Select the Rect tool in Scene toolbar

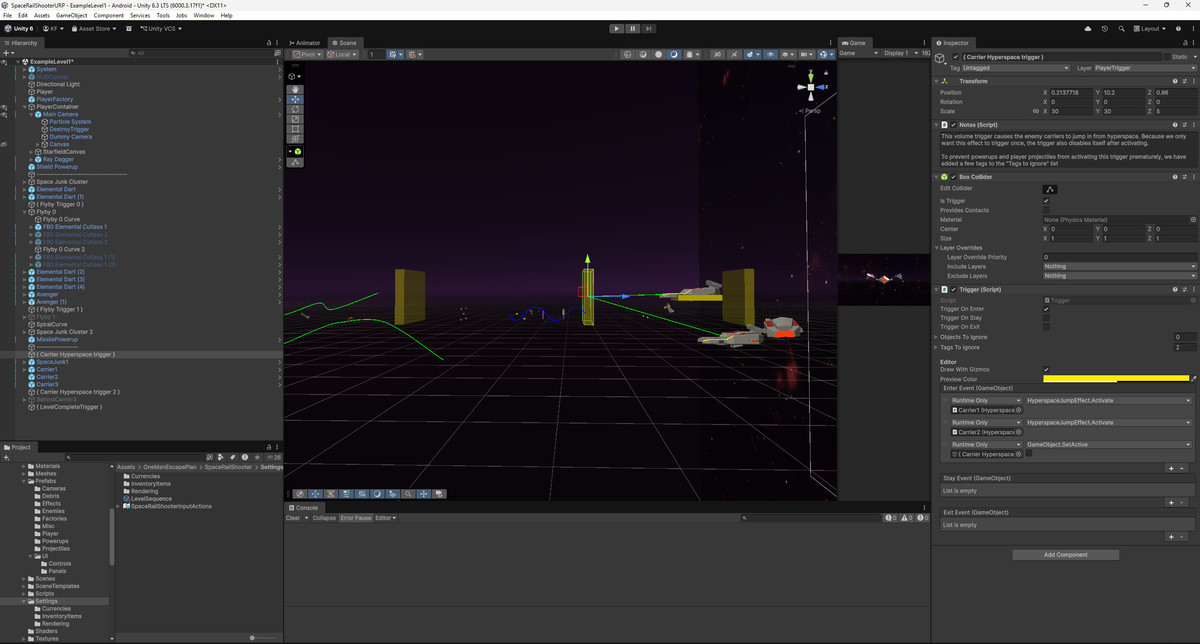tap(295, 130)
